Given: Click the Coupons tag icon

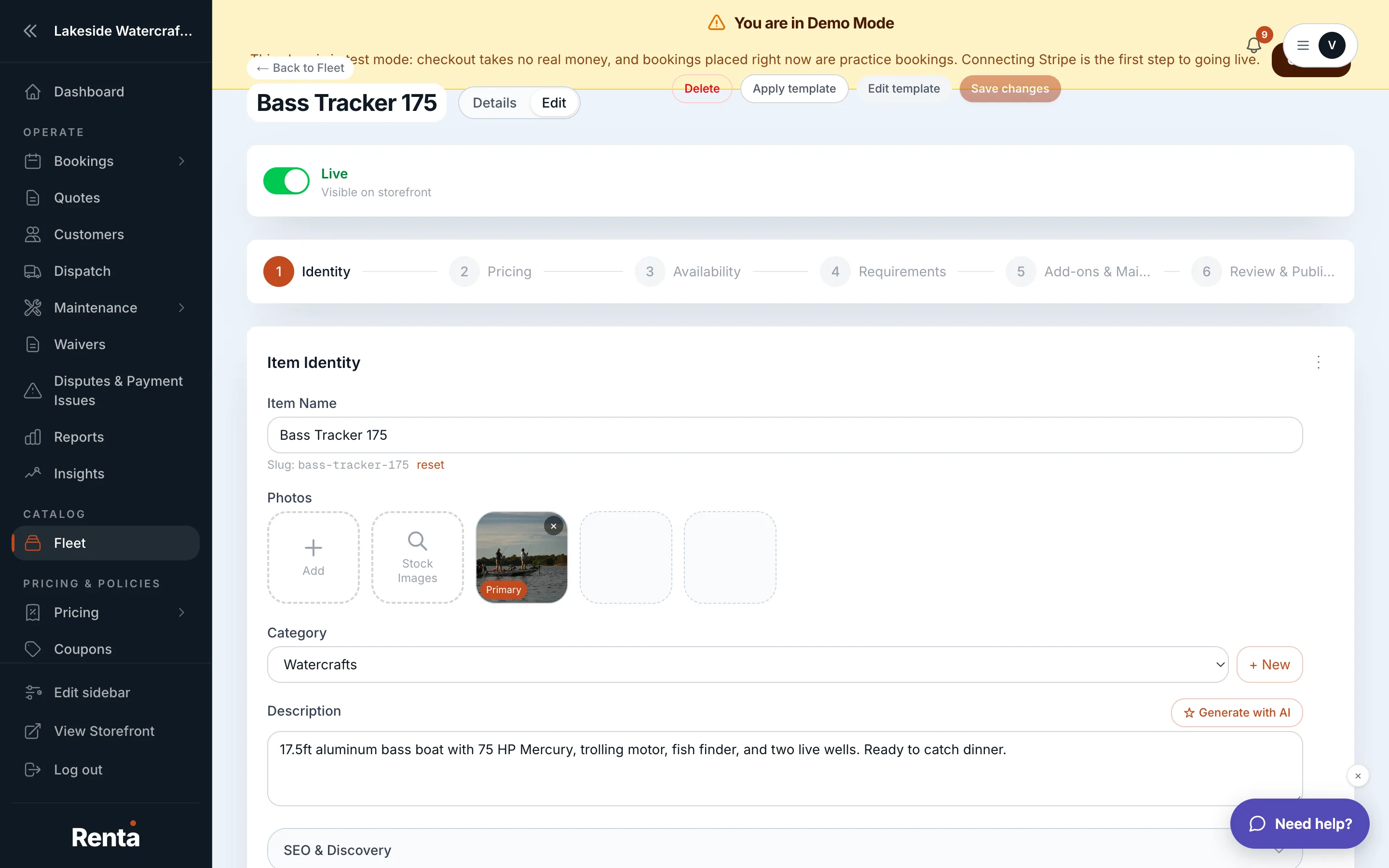Looking at the screenshot, I should [x=33, y=649].
